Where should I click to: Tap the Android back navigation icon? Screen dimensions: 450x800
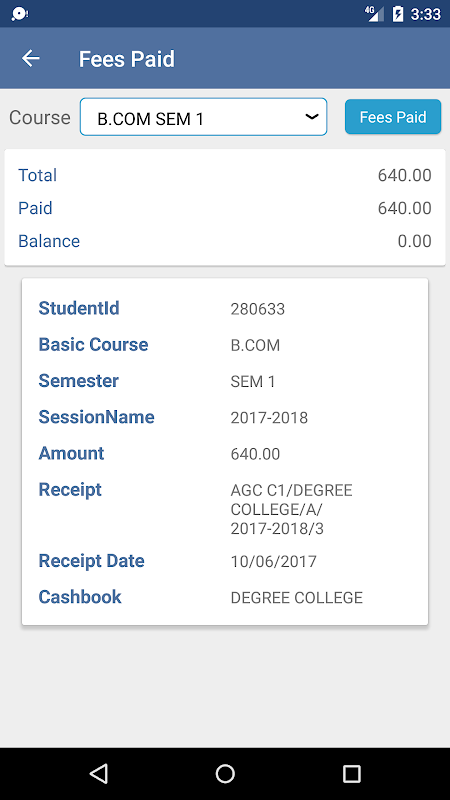click(98, 773)
